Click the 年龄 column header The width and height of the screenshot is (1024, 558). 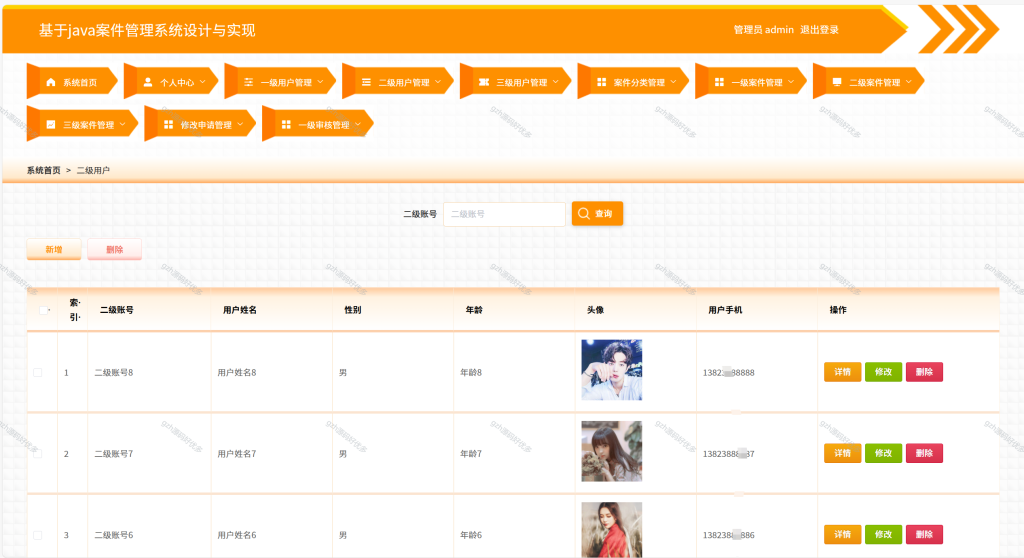pos(473,310)
